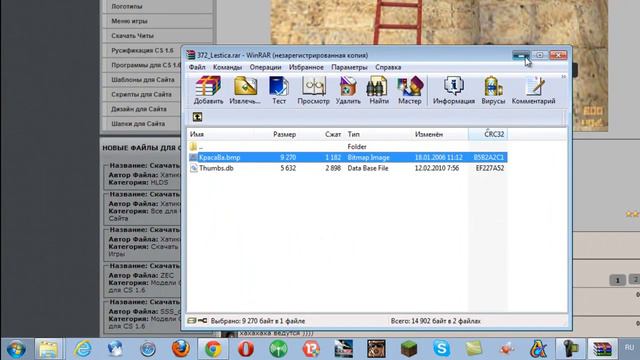This screenshot has height=360, width=640.
Task: Open the Параметры menu
Action: click(349, 67)
